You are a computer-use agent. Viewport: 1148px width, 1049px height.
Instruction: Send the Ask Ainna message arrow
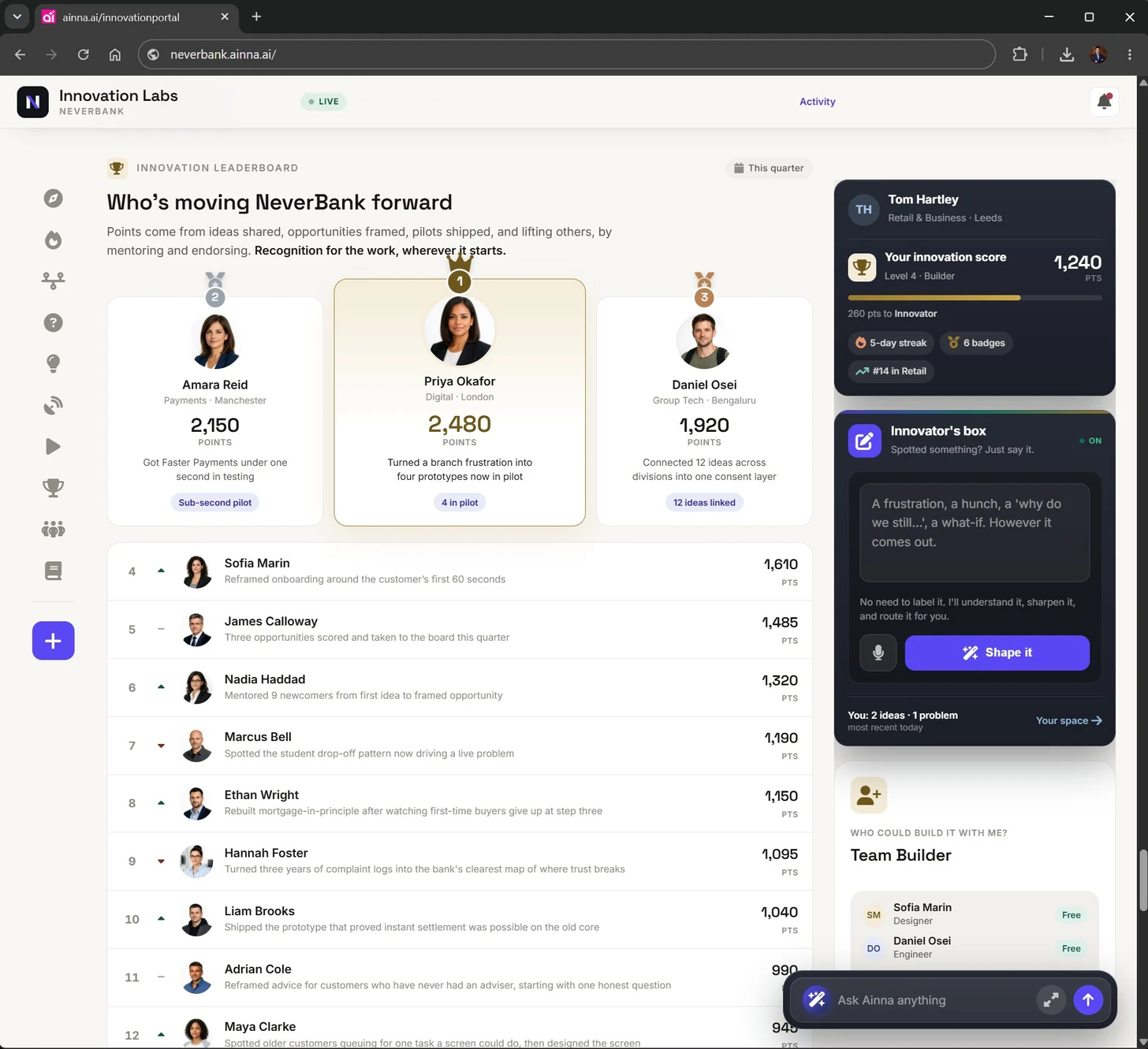pos(1088,1000)
